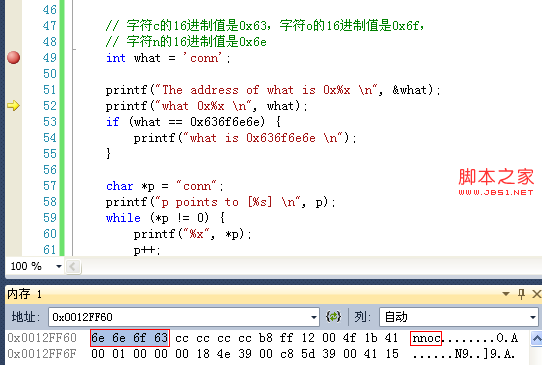Image resolution: width=542 pixels, height=365 pixels.
Task: Click the horizontal scroll left arrow in editor
Action: [x=73, y=266]
